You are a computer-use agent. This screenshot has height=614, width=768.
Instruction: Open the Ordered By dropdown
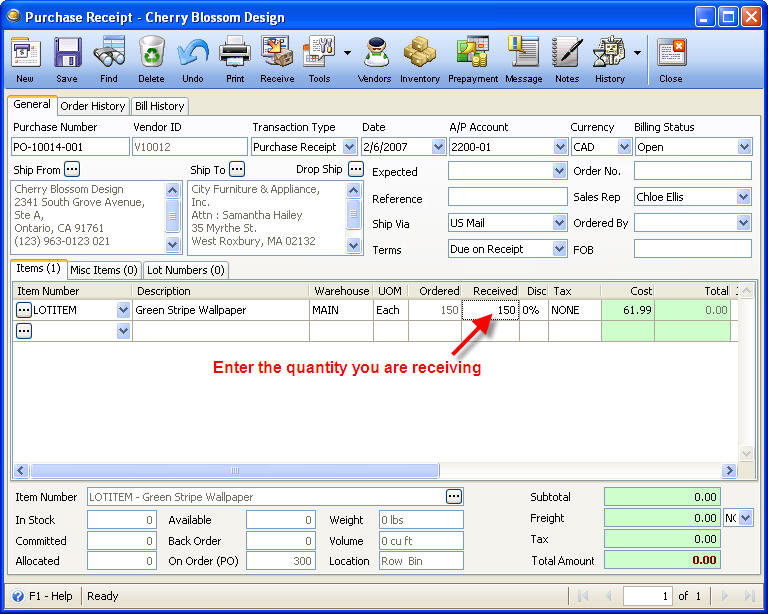tap(744, 223)
